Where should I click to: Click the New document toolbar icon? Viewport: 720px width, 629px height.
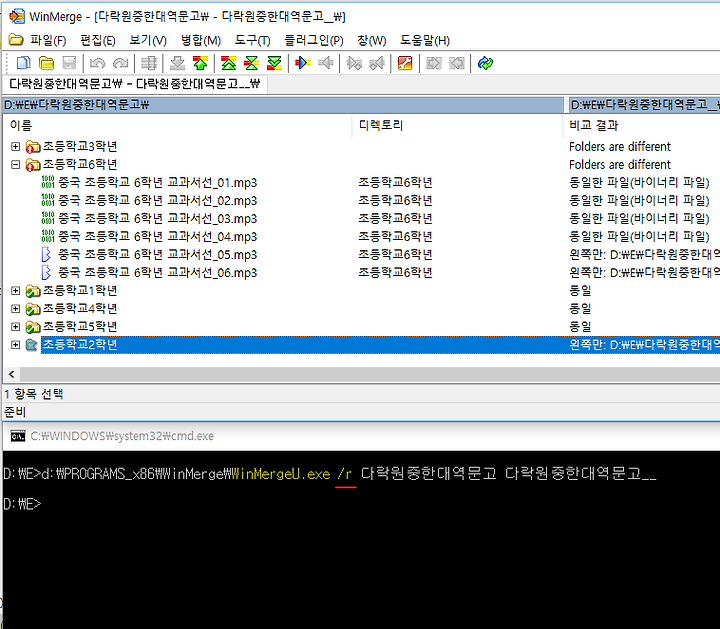pyautogui.click(x=23, y=63)
